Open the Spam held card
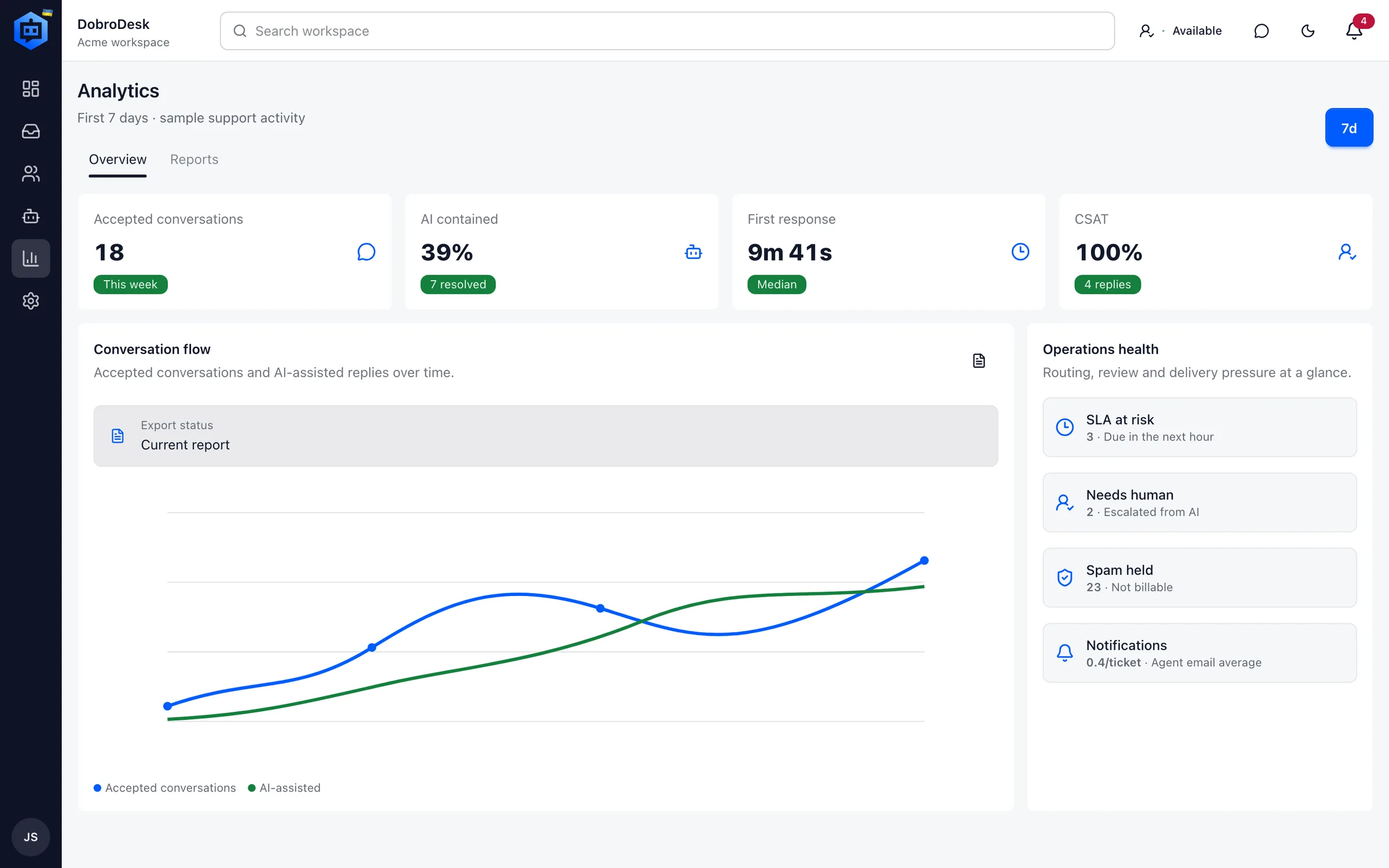Screen dimensions: 1389x868 click(x=1200, y=578)
